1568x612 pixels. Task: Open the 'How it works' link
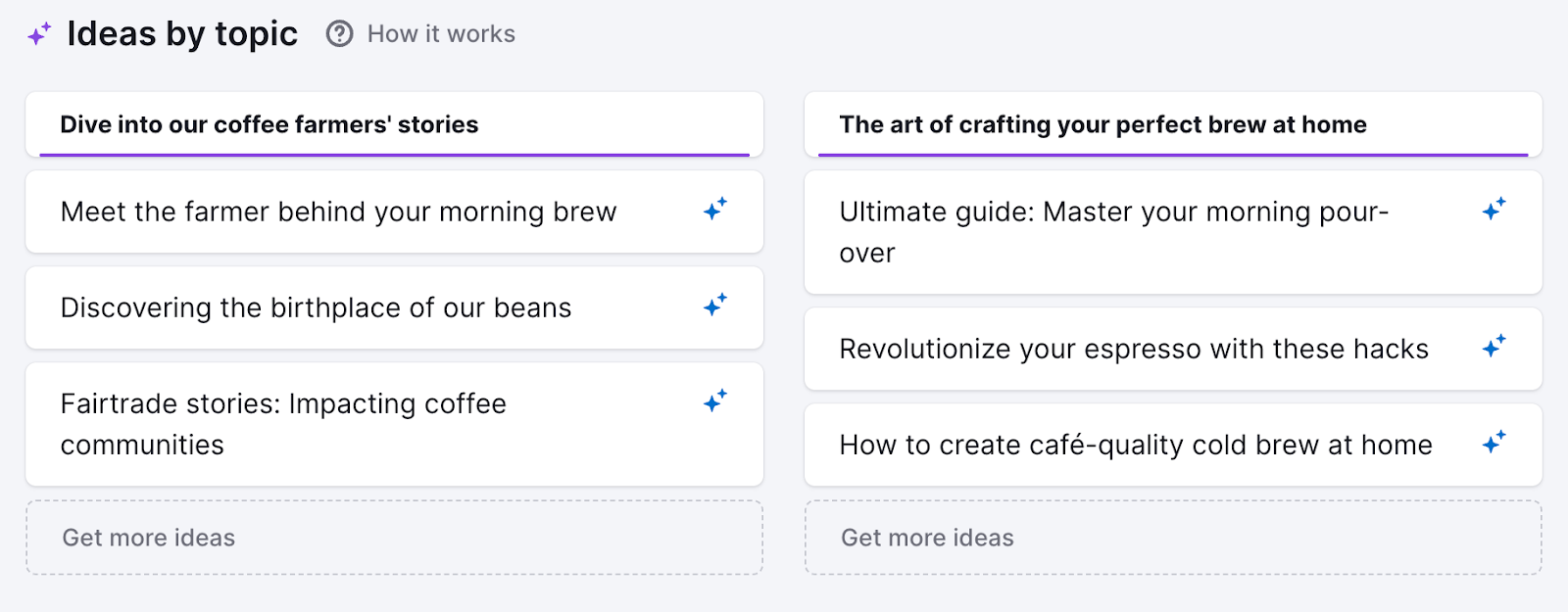pos(441,34)
